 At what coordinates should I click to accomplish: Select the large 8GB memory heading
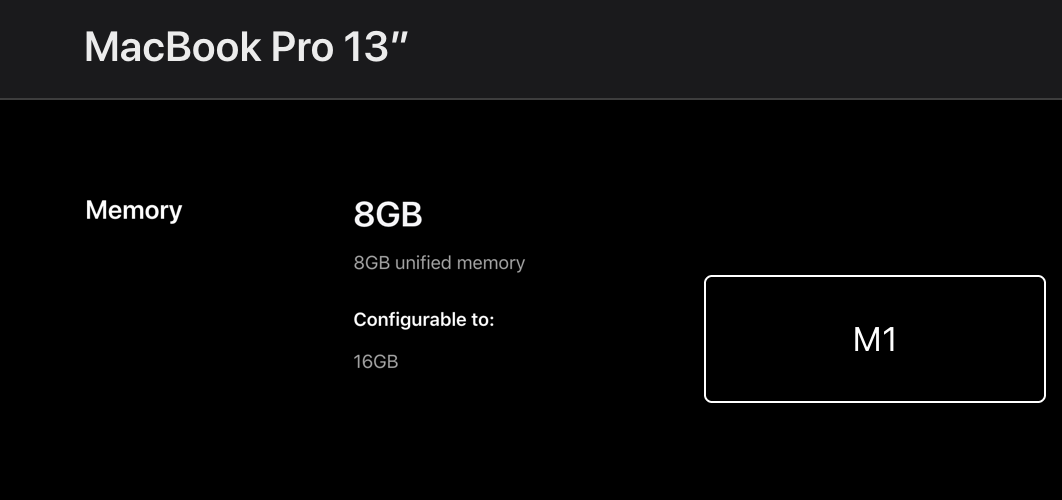[x=388, y=215]
